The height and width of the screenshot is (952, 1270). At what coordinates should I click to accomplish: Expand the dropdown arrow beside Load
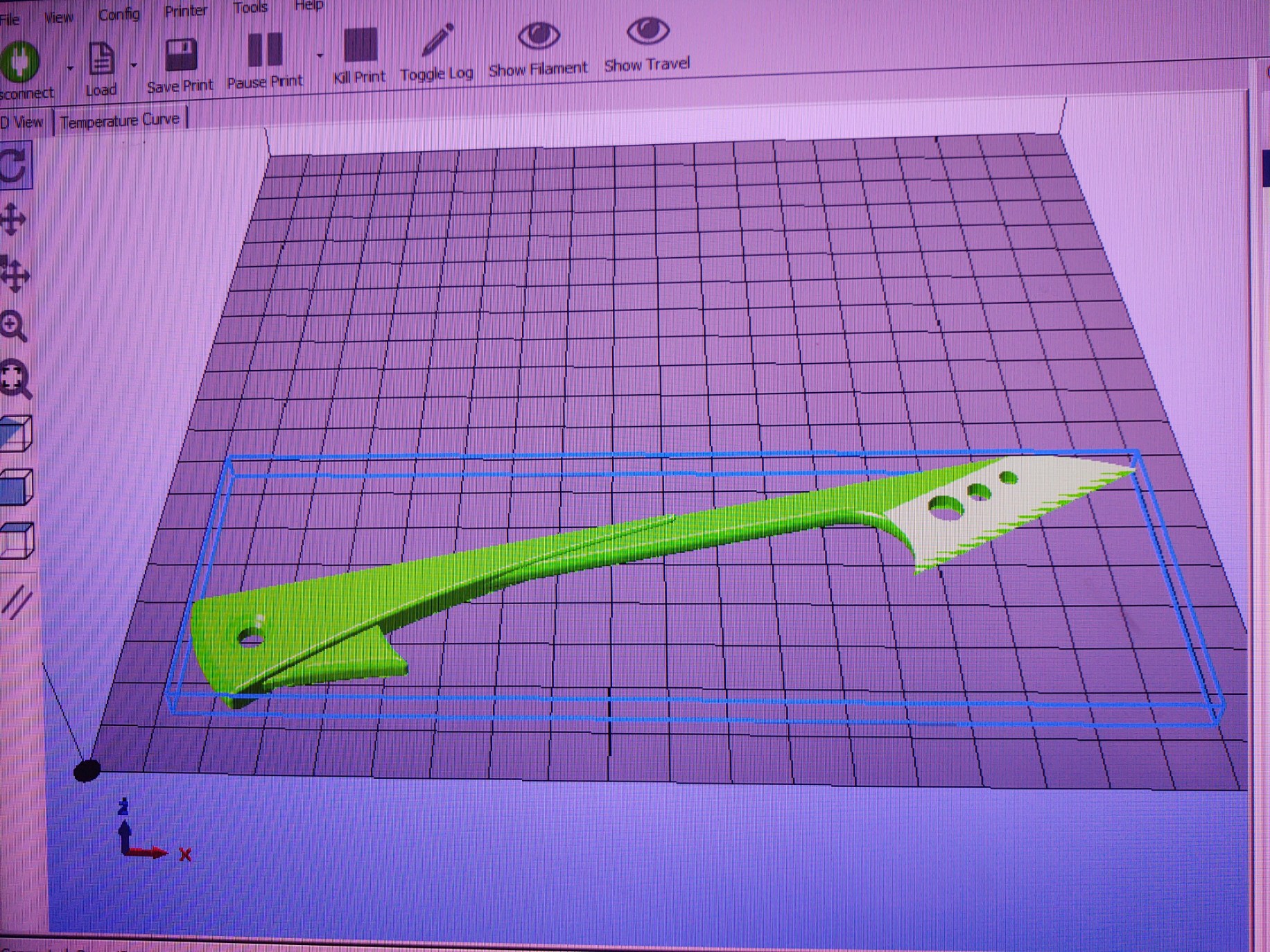133,65
